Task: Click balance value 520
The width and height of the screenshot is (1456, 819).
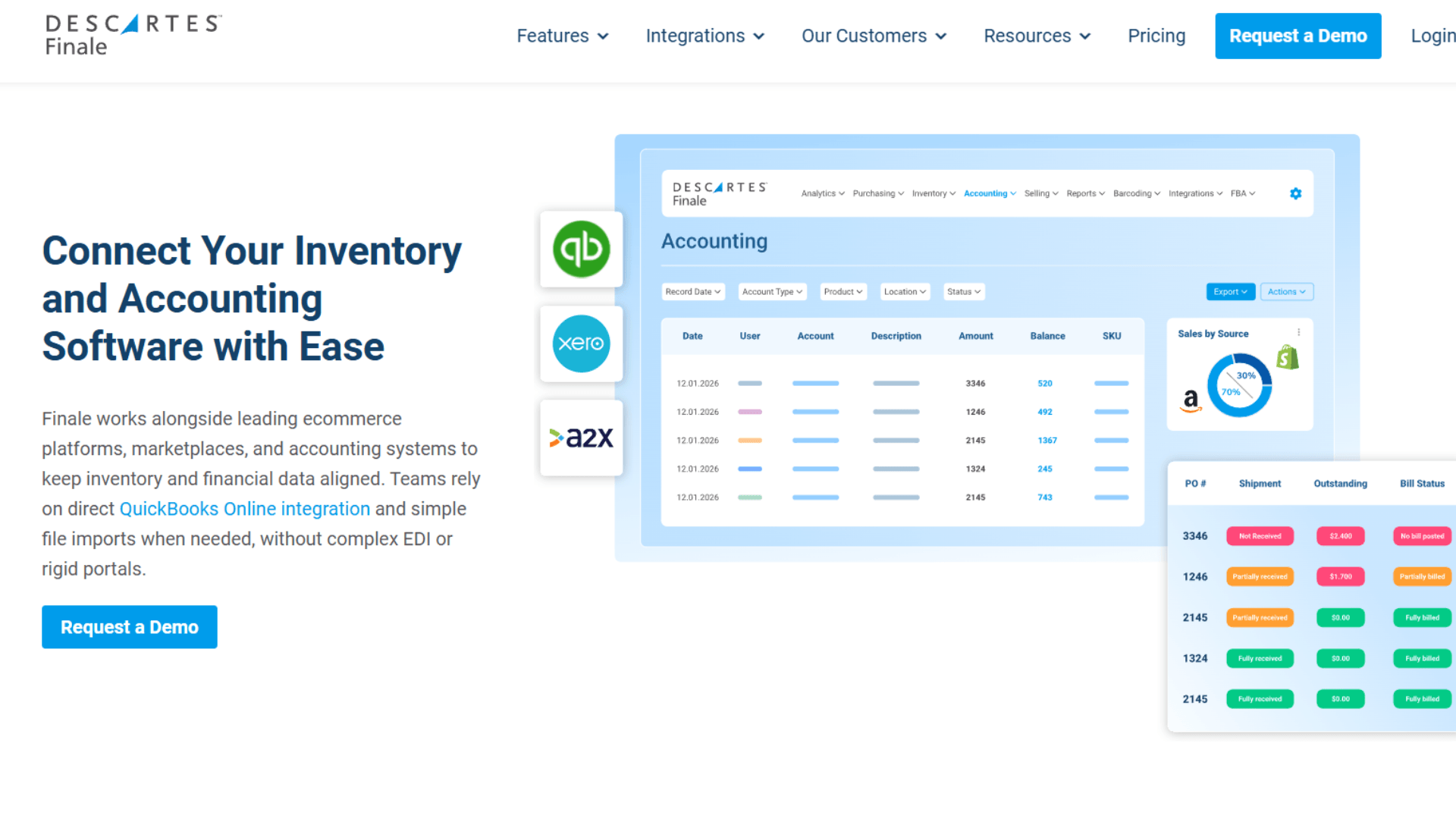Action: tap(1045, 384)
